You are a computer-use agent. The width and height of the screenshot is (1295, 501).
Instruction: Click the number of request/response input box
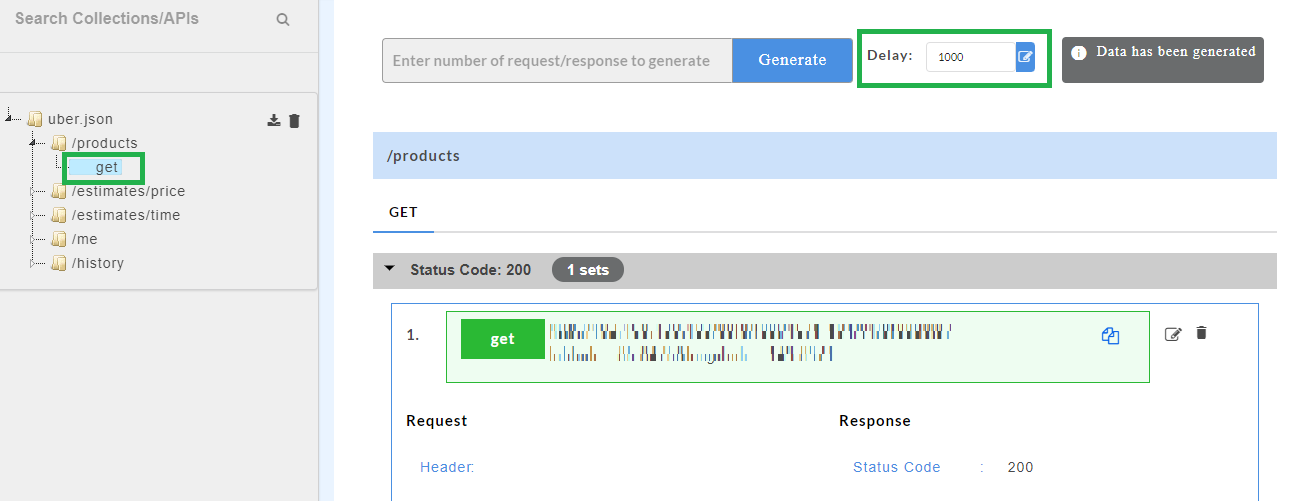point(557,60)
